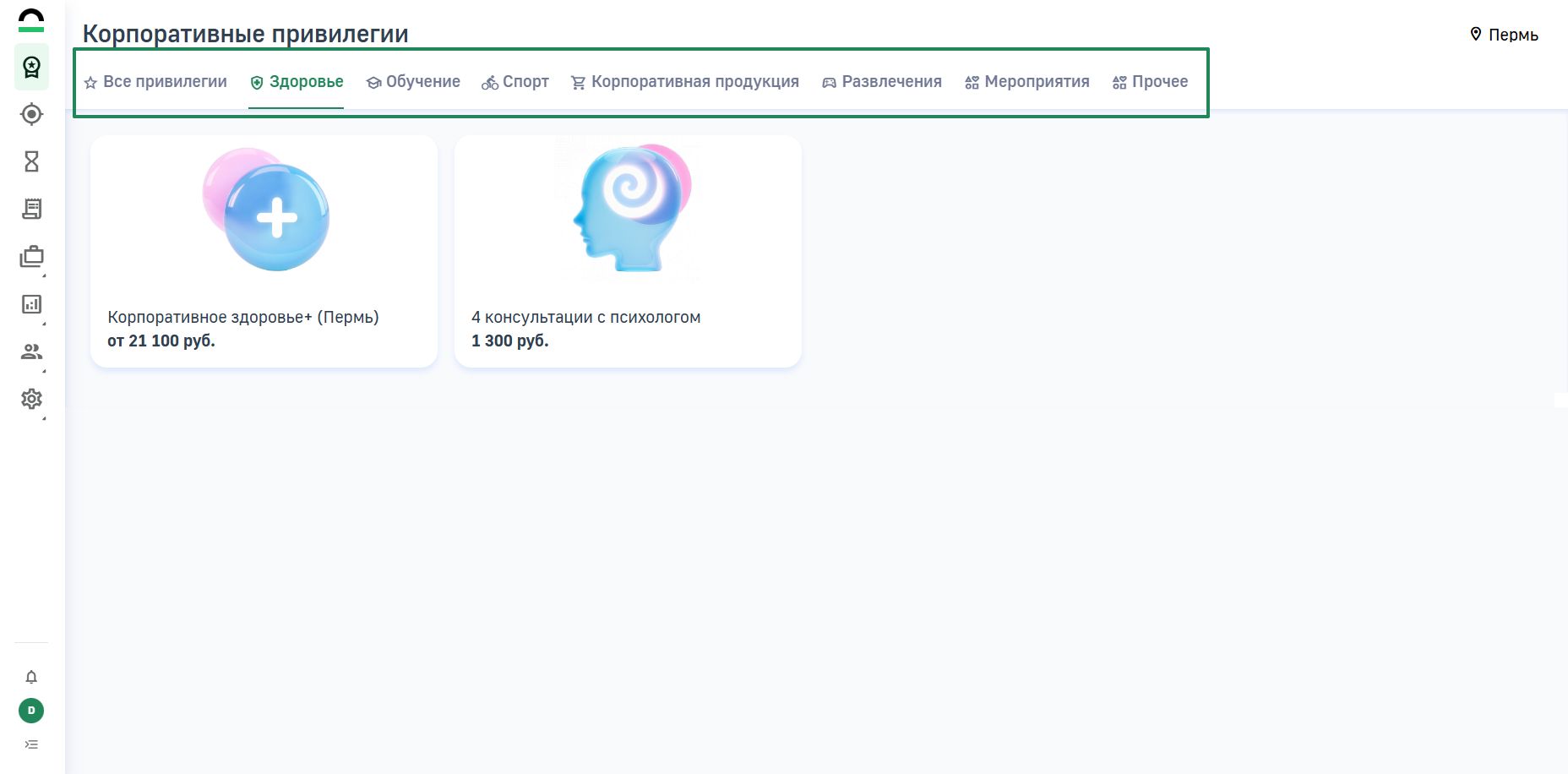Open the Пермь city selector
The width and height of the screenshot is (1568, 774).
point(1504,35)
